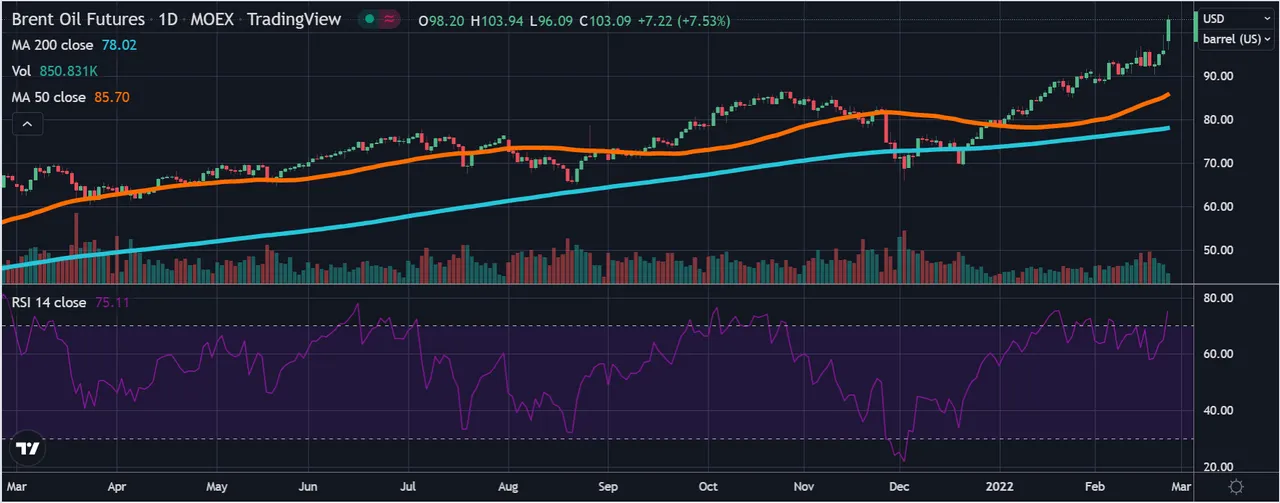Click the RSI value 75.11
The image size is (1280, 503).
[113, 302]
